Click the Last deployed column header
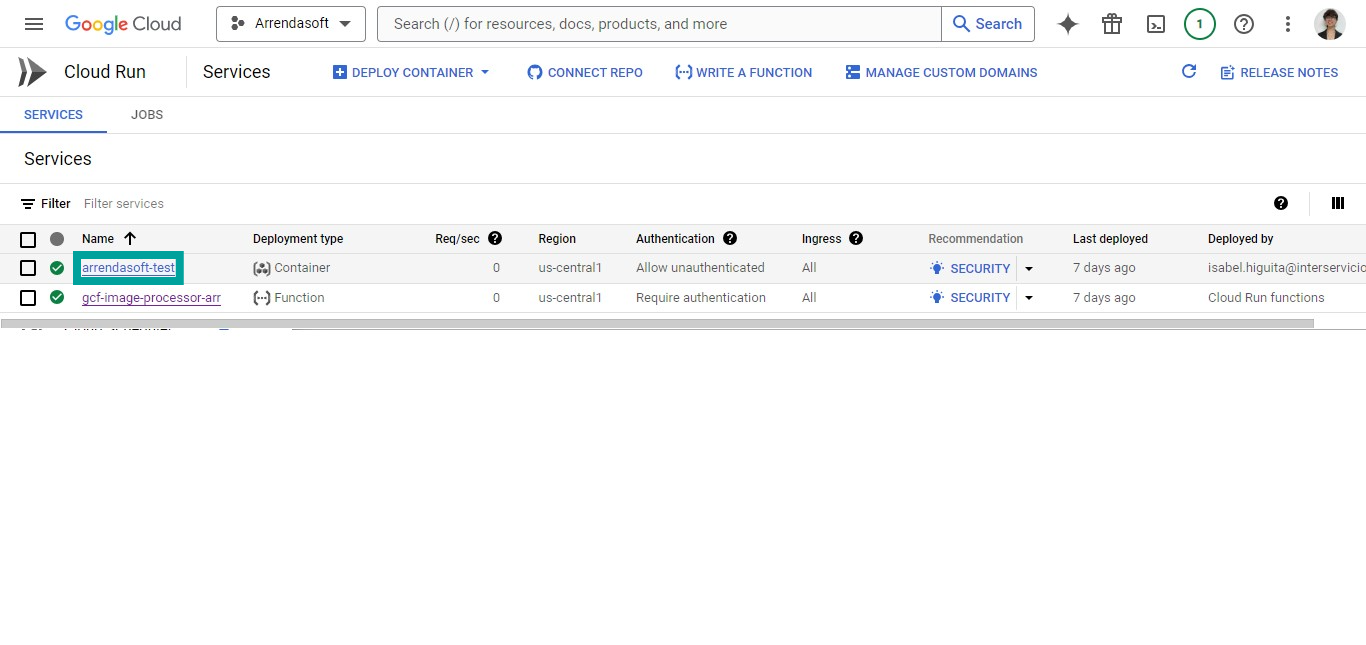 [1110, 239]
